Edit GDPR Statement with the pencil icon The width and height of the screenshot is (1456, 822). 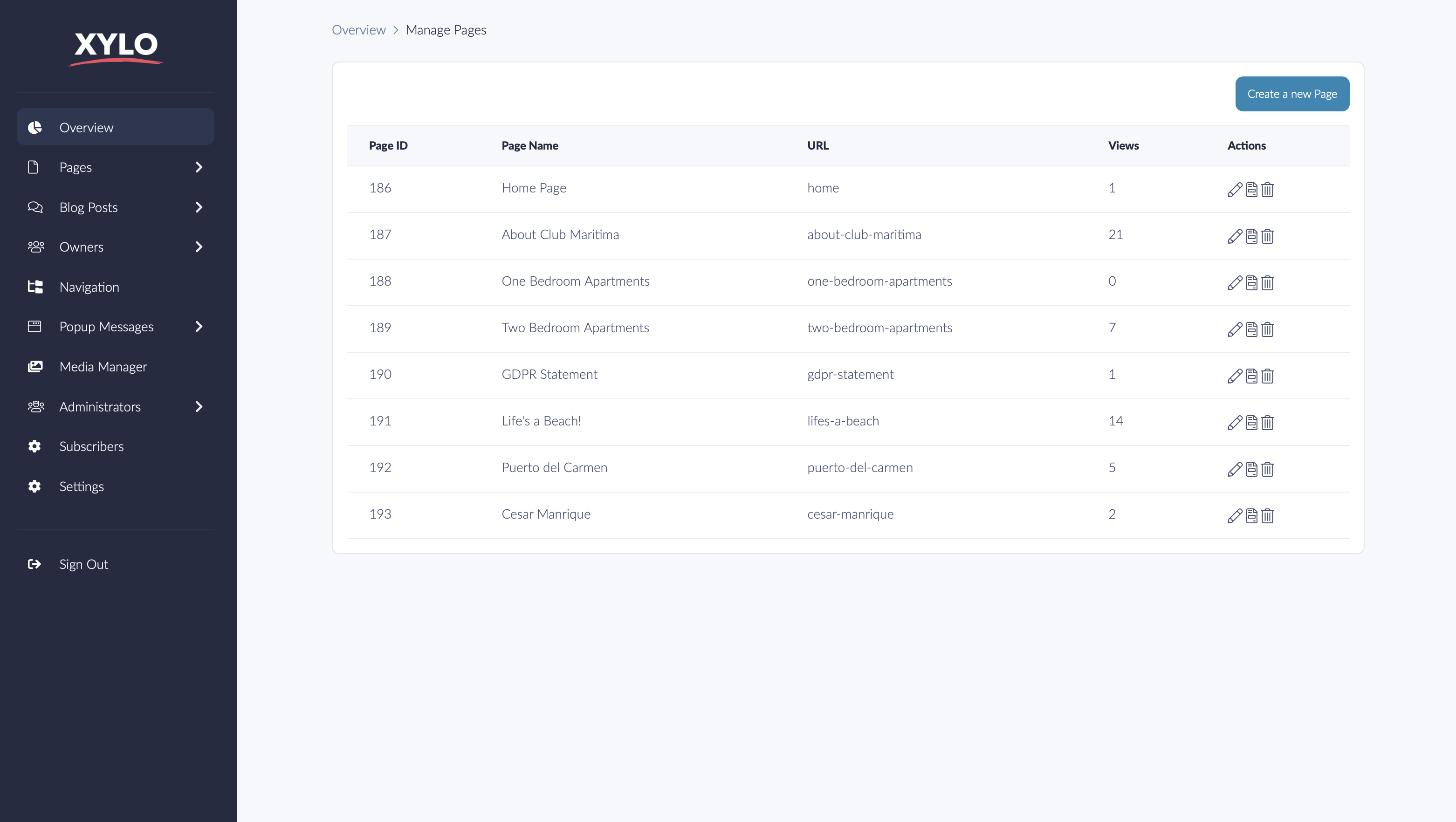(1235, 376)
